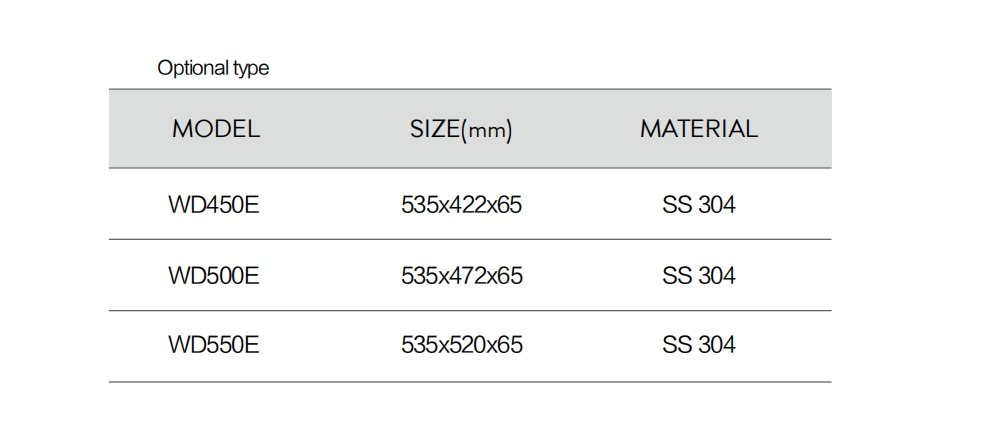Screen dimensions: 982x427
Task: Select the 535x520x65 size cell
Action: point(461,346)
